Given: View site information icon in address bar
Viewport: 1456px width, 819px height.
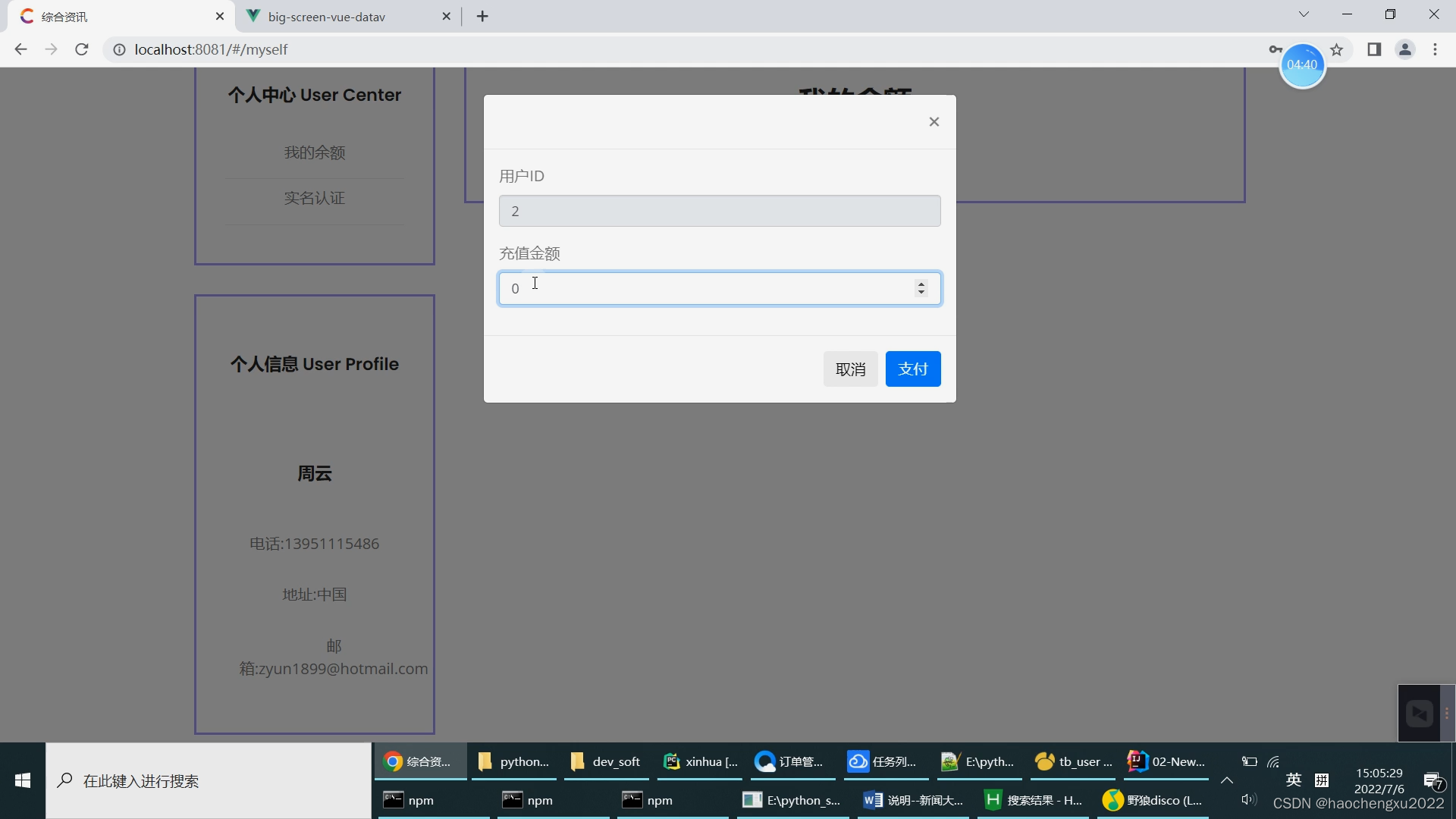Looking at the screenshot, I should click(x=119, y=49).
